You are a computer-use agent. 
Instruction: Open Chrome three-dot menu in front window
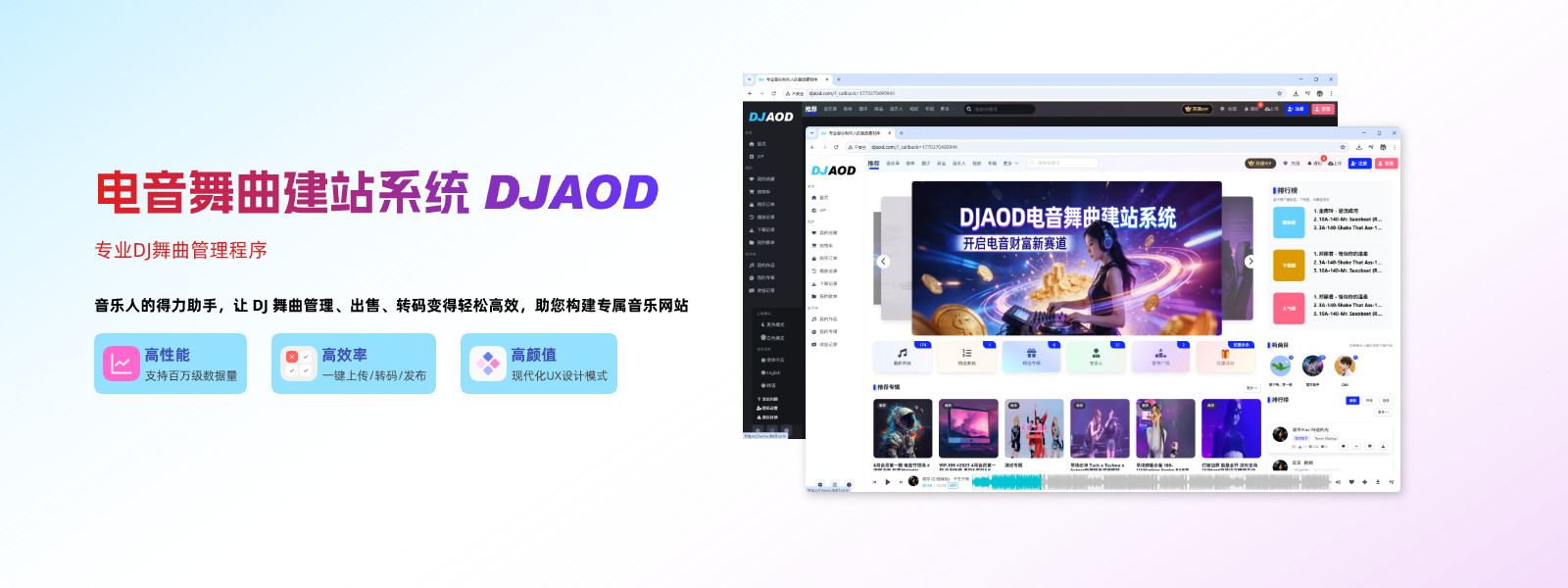[x=1395, y=147]
